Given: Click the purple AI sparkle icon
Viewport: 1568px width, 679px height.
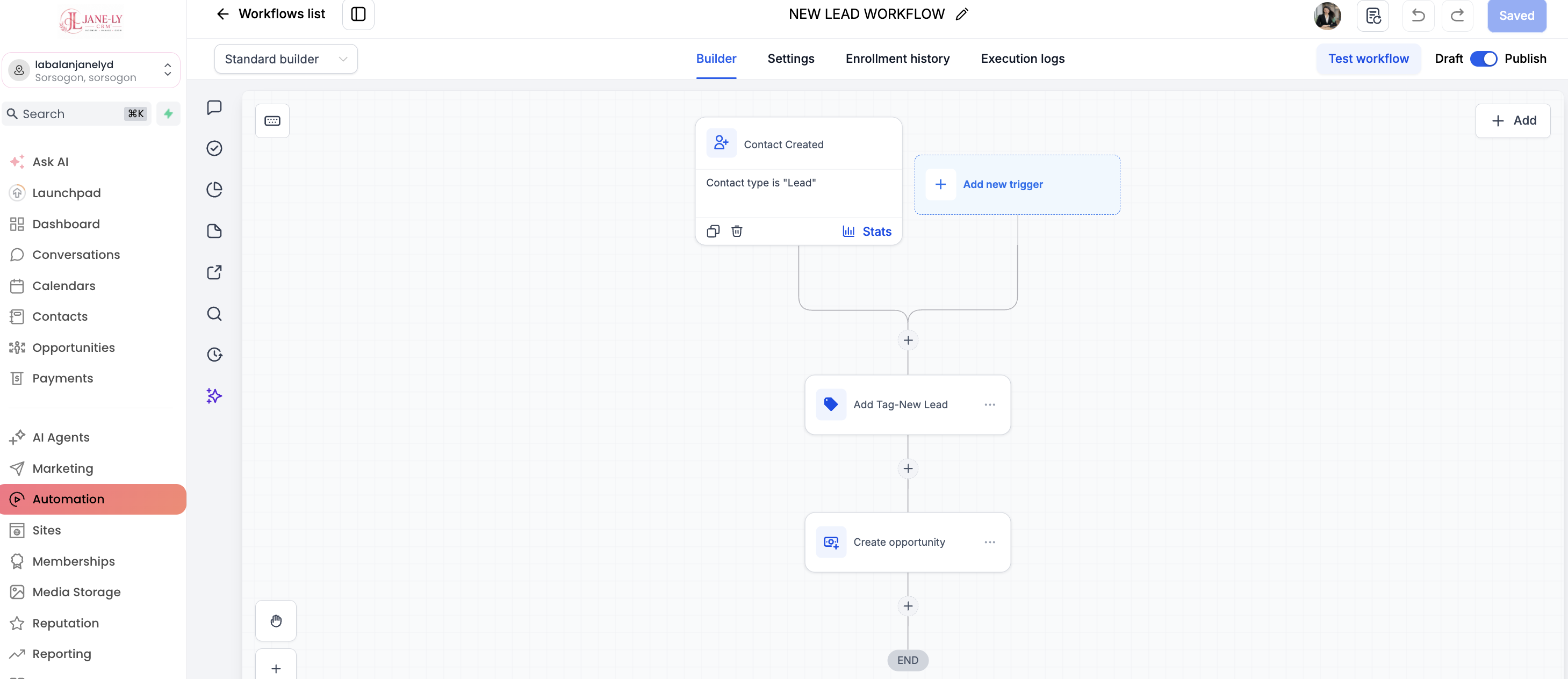Looking at the screenshot, I should coord(214,396).
